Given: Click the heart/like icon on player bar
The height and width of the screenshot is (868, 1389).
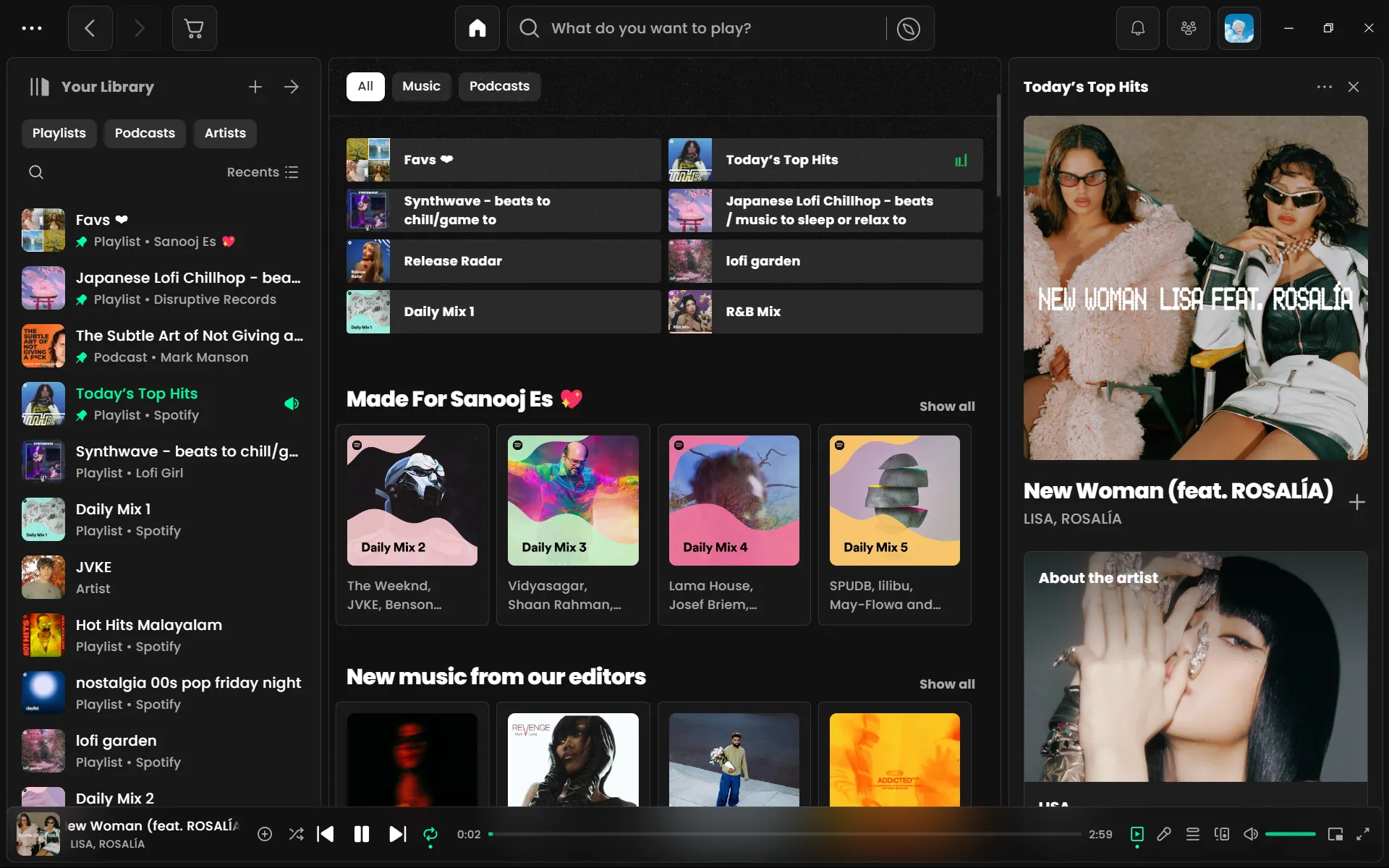Looking at the screenshot, I should (264, 834).
